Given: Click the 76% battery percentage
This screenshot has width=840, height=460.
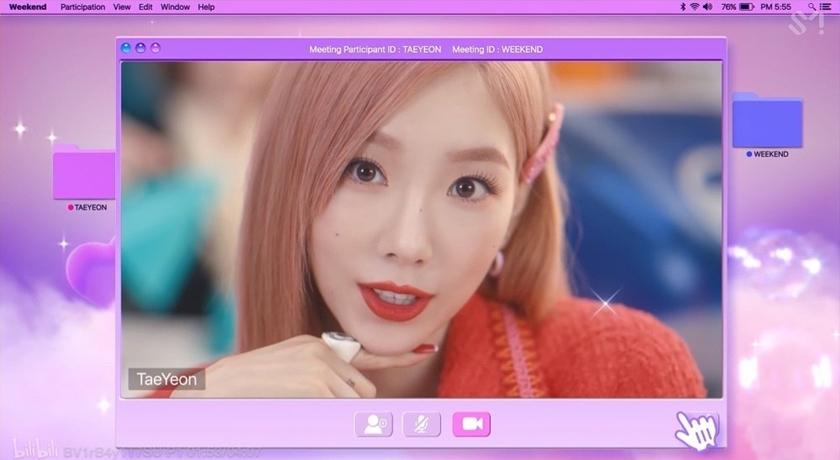Looking at the screenshot, I should point(729,7).
